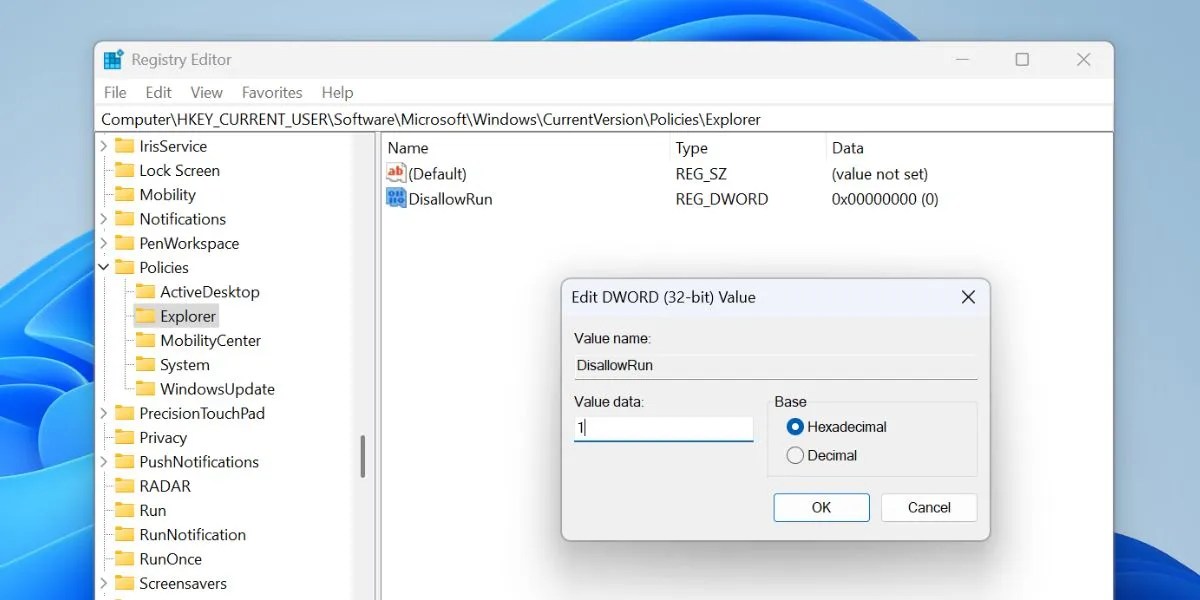Click inside the Value data field

click(x=663, y=428)
